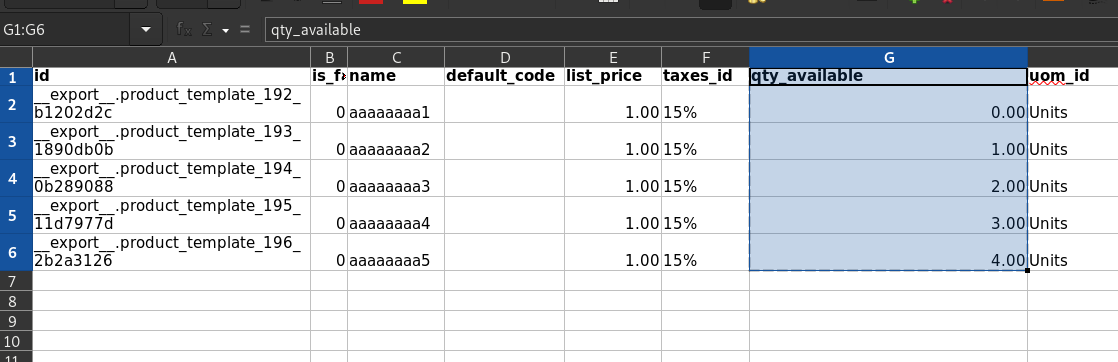
Task: Select row 8 header
Action: (16, 301)
